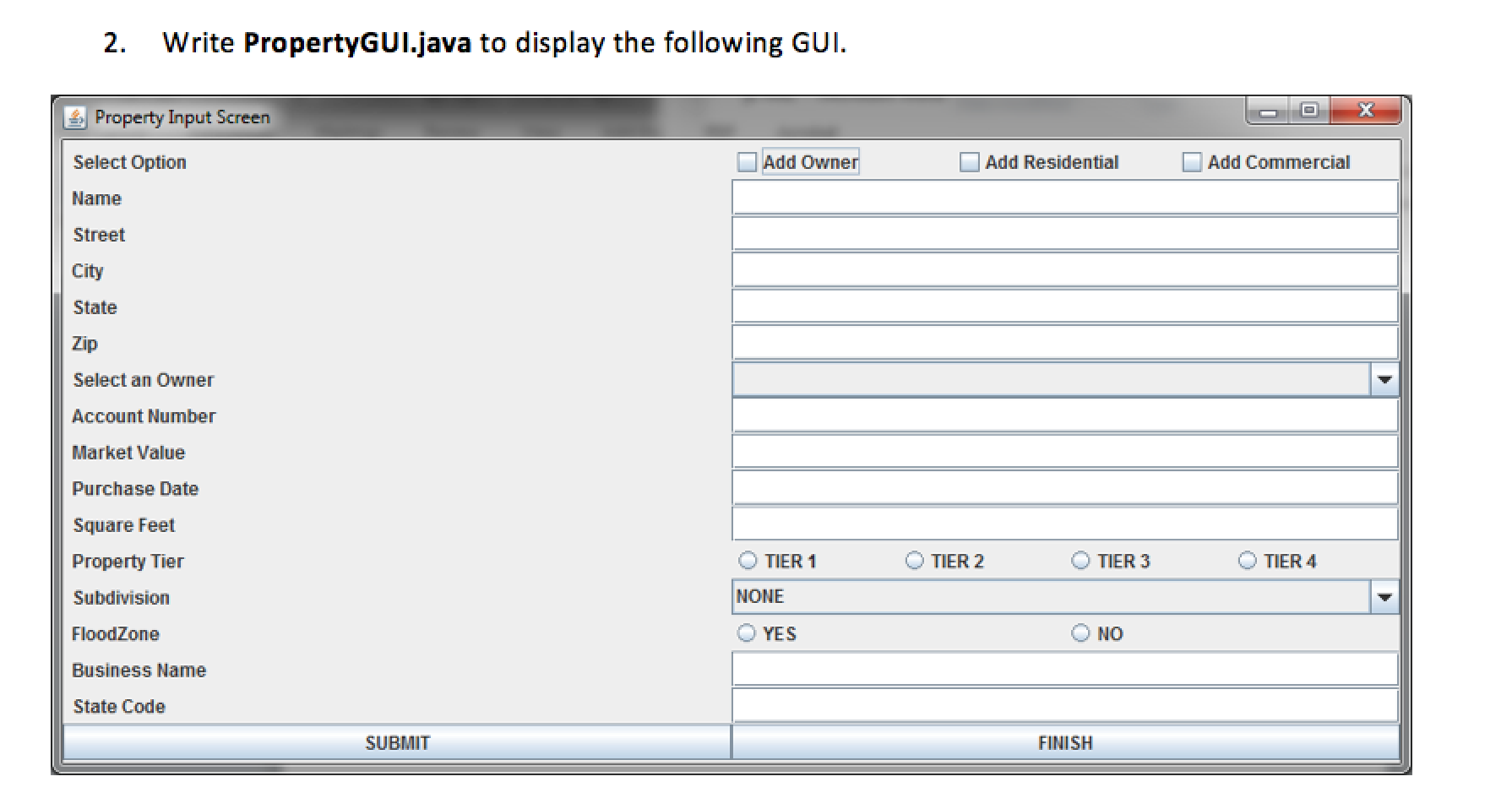Focus the Market Value input field
The width and height of the screenshot is (1512, 809).
1065,452
